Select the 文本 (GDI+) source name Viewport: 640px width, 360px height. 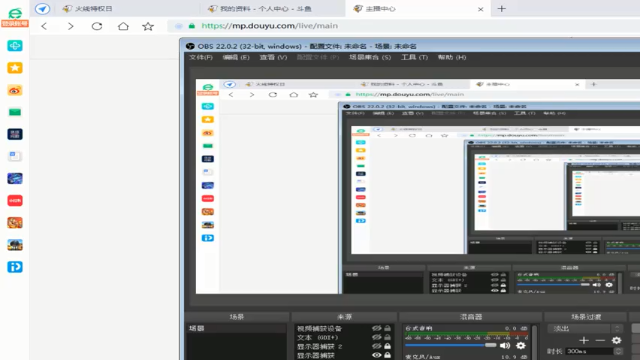click(x=317, y=338)
